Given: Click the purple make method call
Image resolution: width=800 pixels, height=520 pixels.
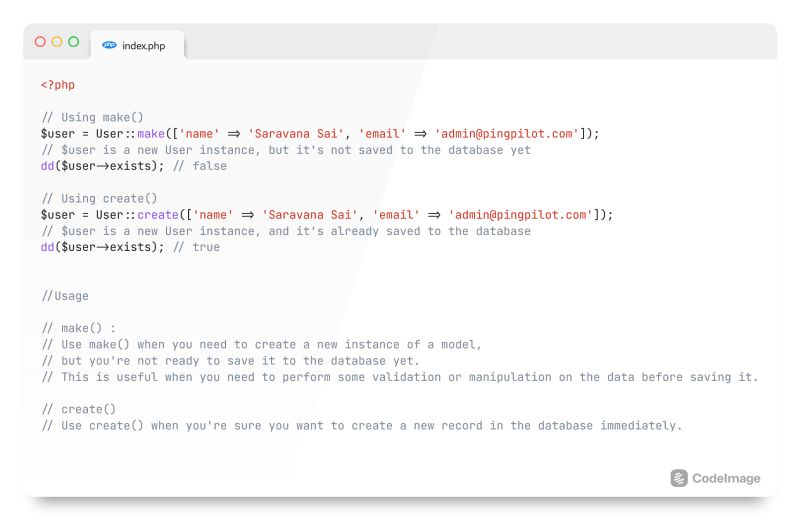Looking at the screenshot, I should (x=151, y=134).
